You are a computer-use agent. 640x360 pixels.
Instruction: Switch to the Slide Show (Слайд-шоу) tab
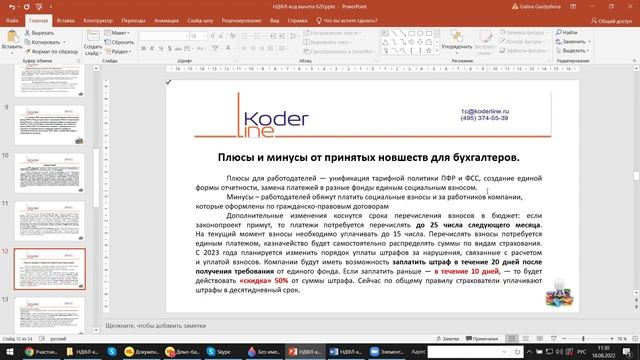[200, 20]
